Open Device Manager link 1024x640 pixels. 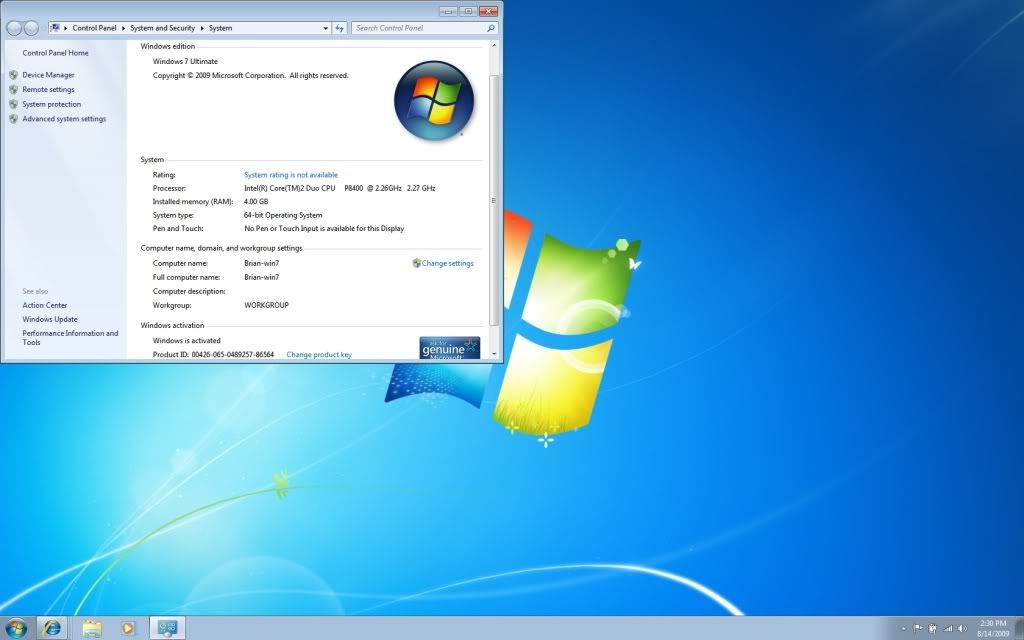48,75
